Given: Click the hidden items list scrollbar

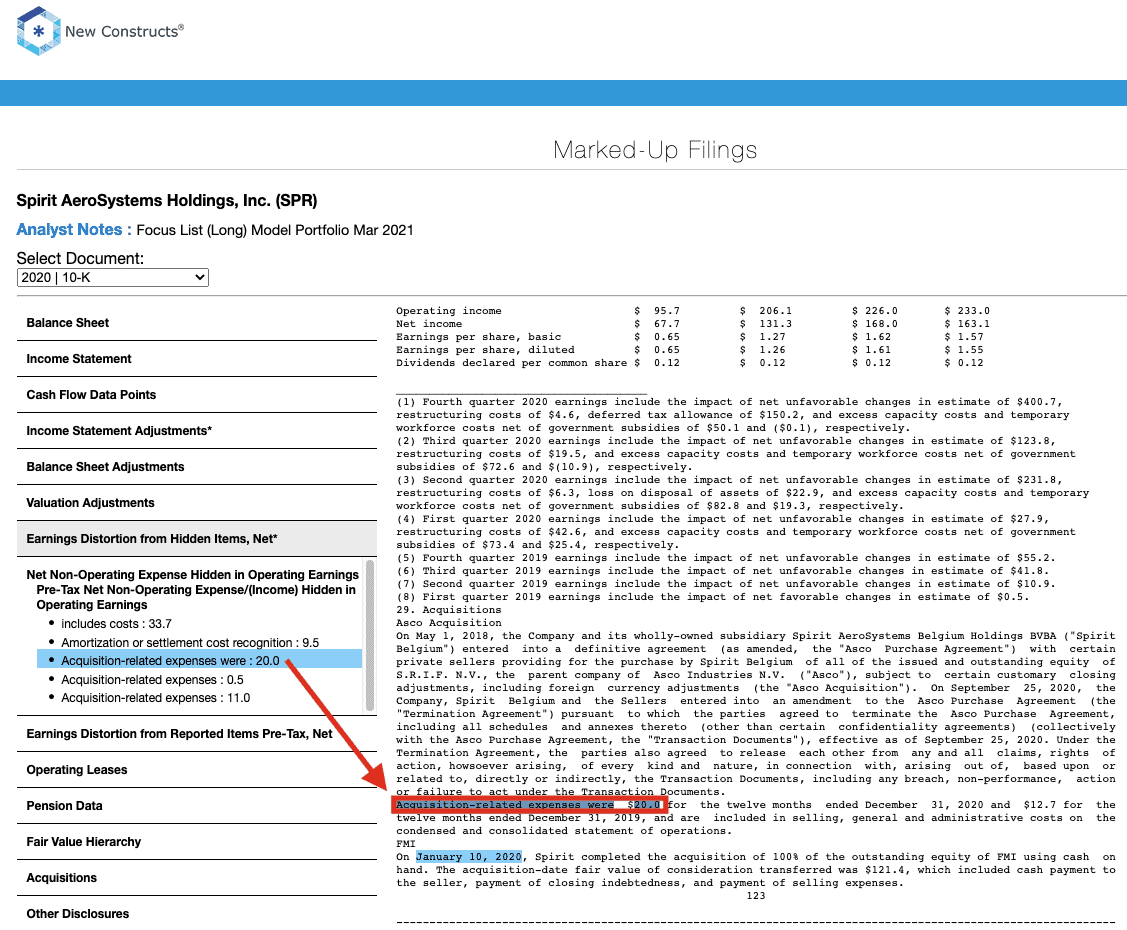Looking at the screenshot, I should click(x=370, y=635).
